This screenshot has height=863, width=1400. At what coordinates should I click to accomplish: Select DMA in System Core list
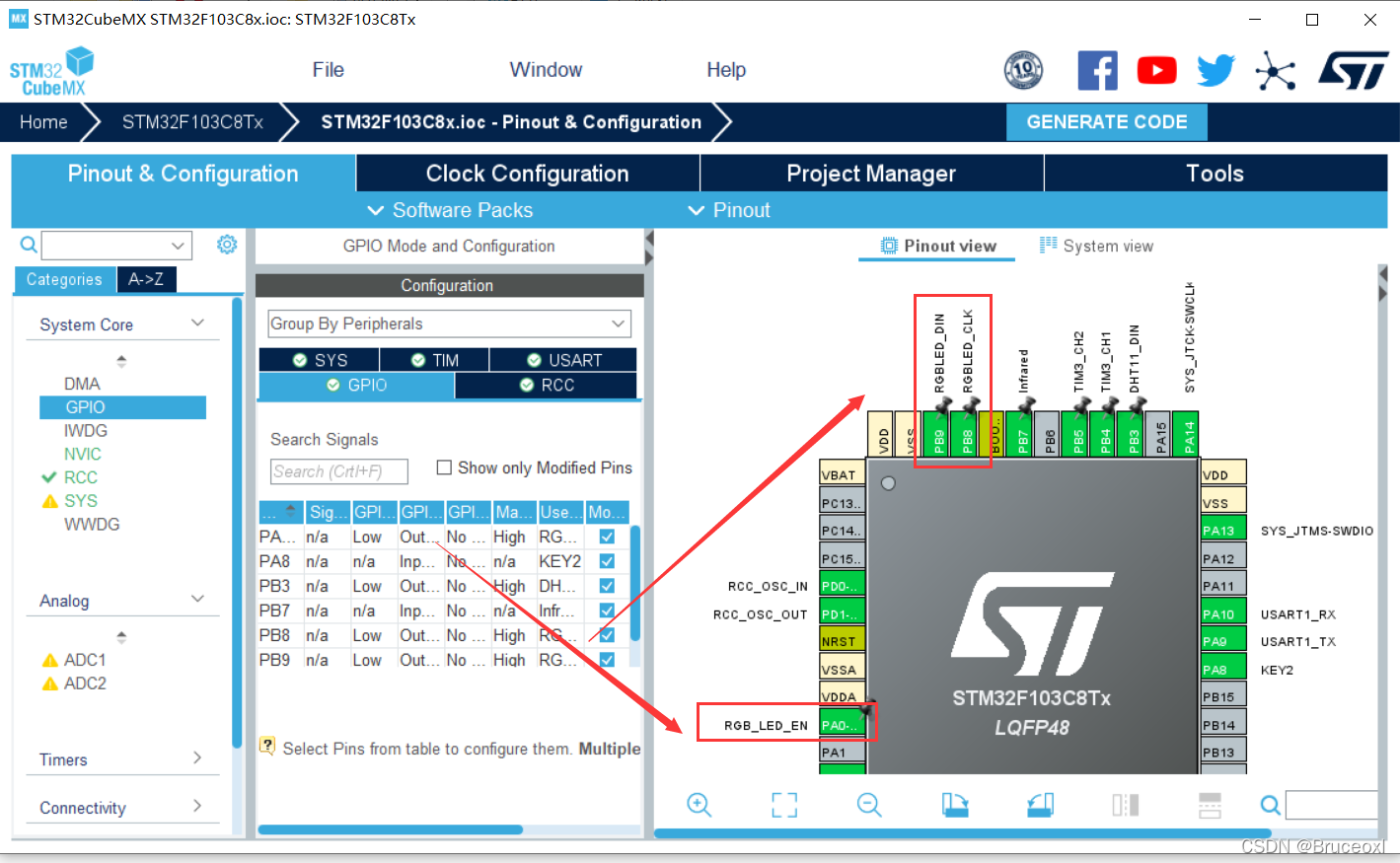pos(82,384)
